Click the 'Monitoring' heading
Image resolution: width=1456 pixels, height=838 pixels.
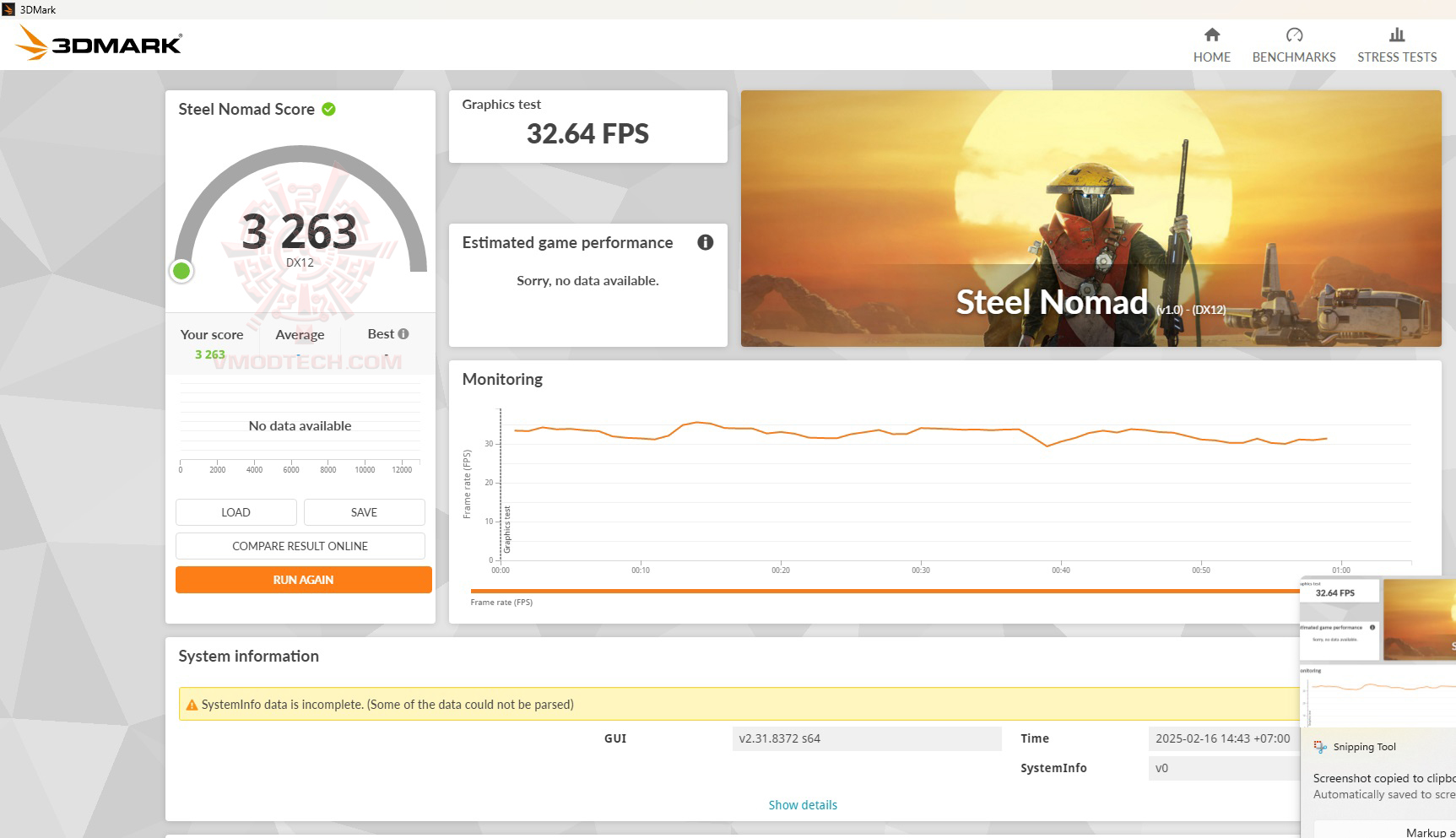(x=502, y=380)
